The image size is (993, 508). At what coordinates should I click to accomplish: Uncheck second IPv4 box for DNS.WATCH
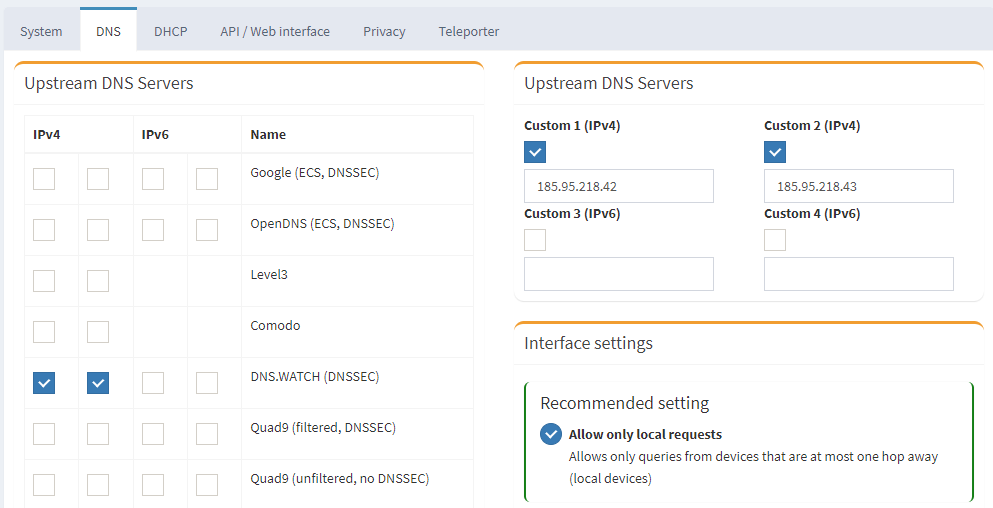pos(98,383)
